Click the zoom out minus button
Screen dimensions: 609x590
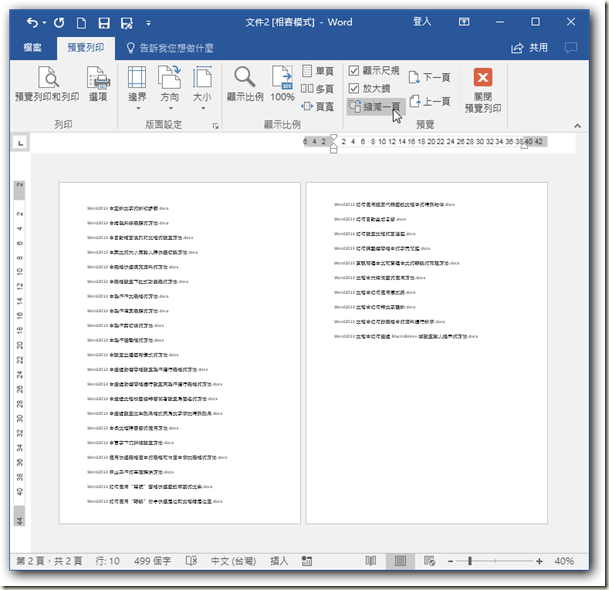pyautogui.click(x=451, y=561)
